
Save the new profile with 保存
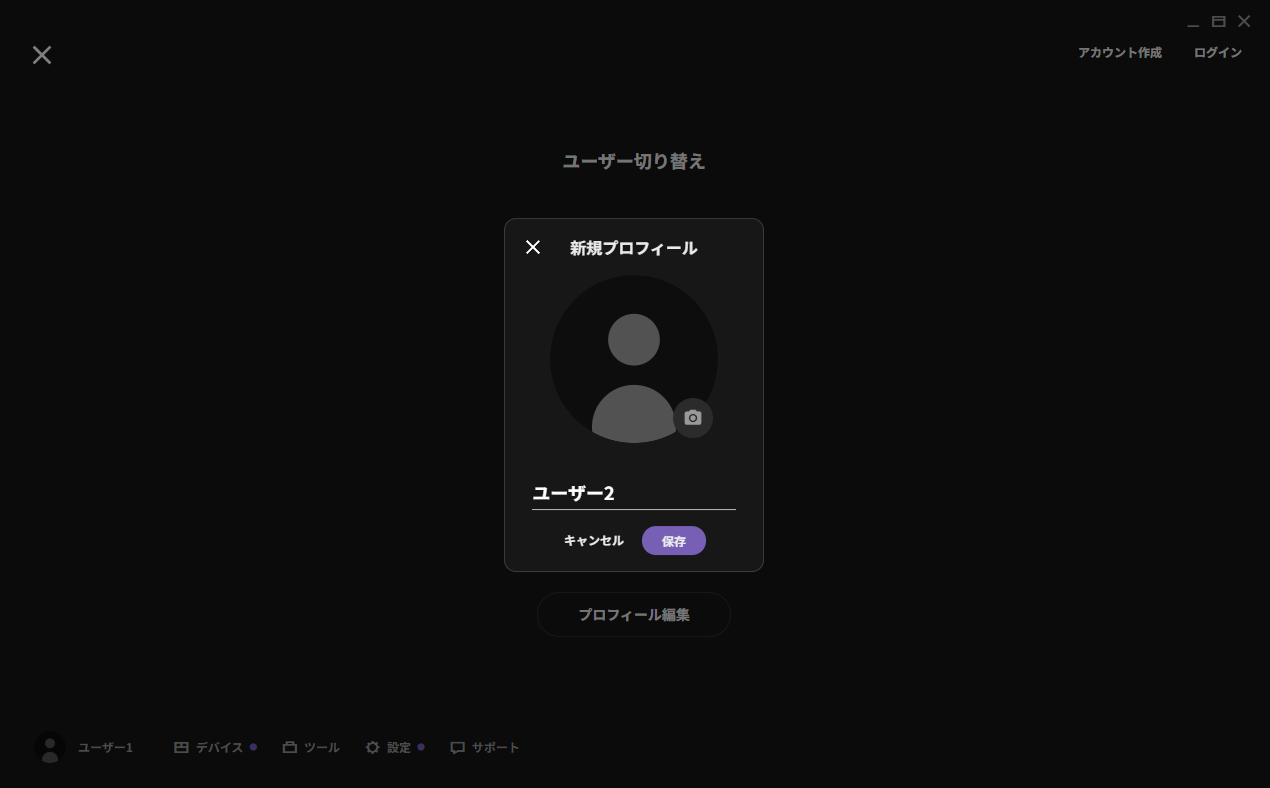(x=674, y=541)
